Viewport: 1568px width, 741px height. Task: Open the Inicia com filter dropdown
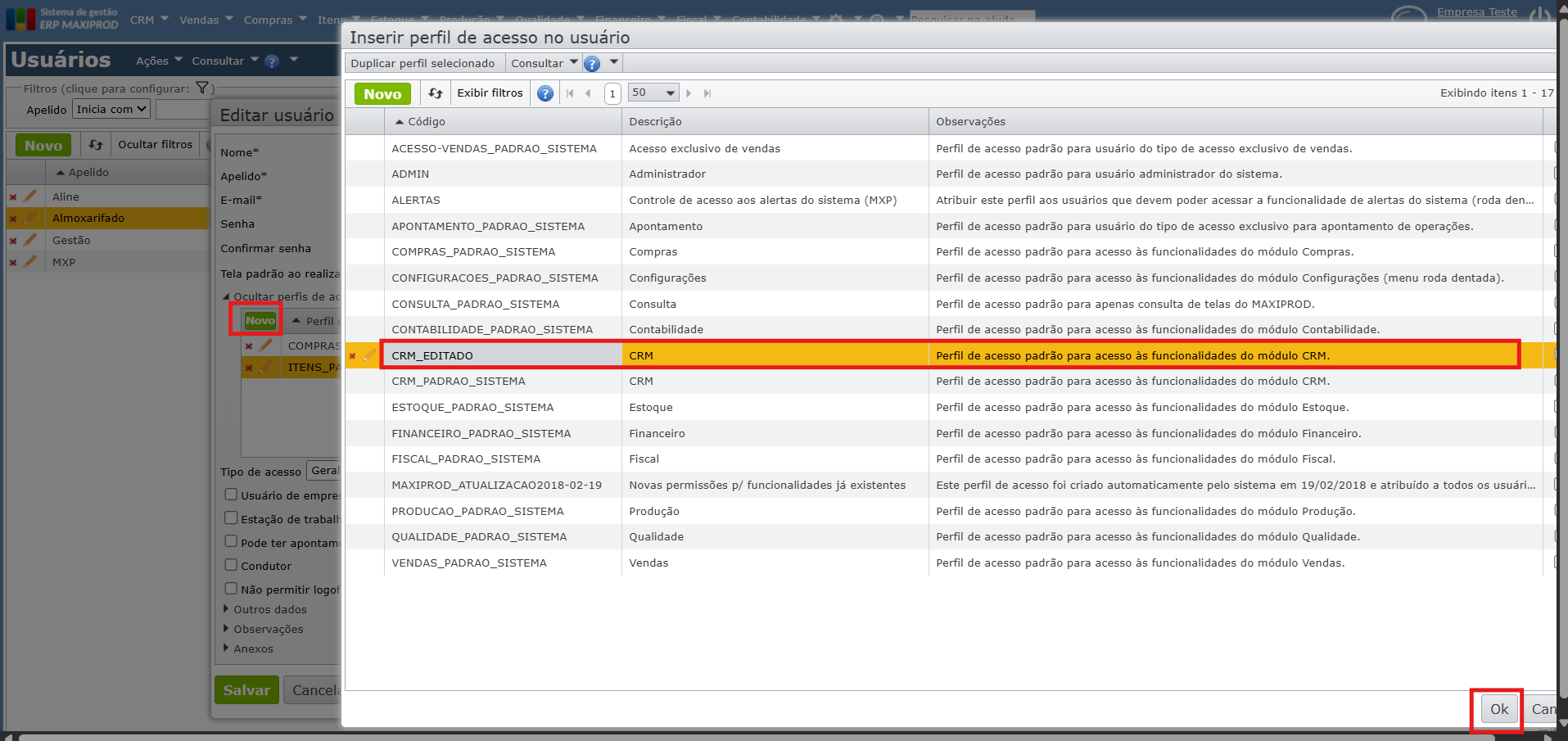[112, 109]
